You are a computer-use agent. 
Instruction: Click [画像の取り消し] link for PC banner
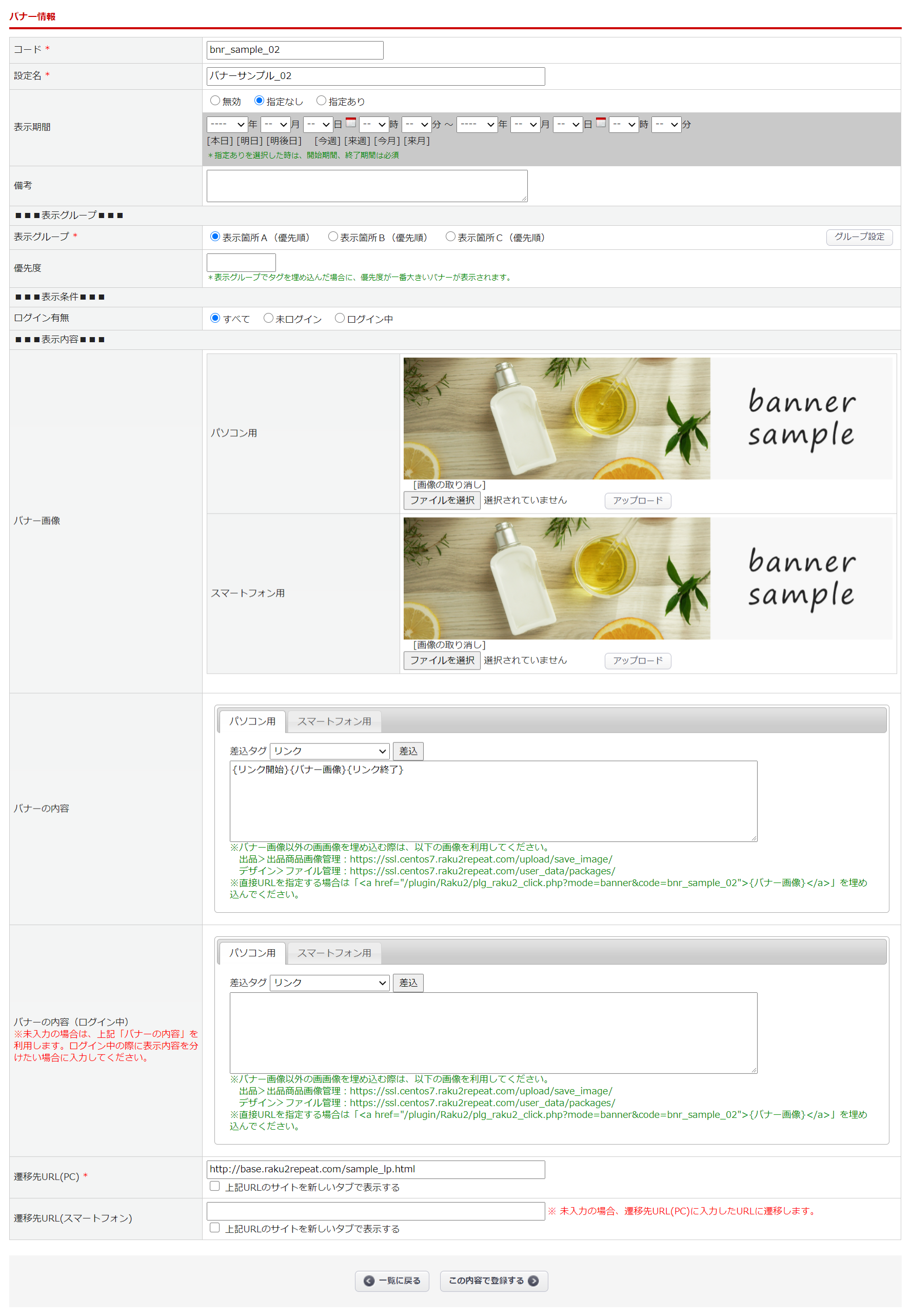pyautogui.click(x=449, y=484)
